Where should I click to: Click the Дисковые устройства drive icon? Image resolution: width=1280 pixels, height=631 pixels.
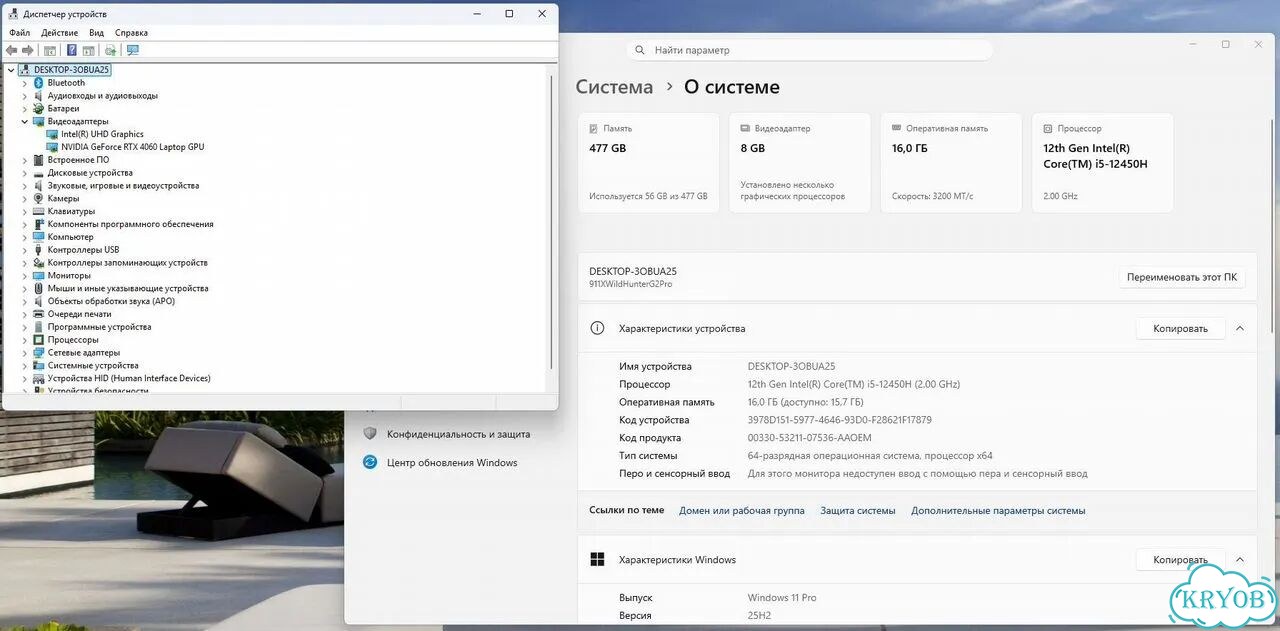[x=39, y=173]
